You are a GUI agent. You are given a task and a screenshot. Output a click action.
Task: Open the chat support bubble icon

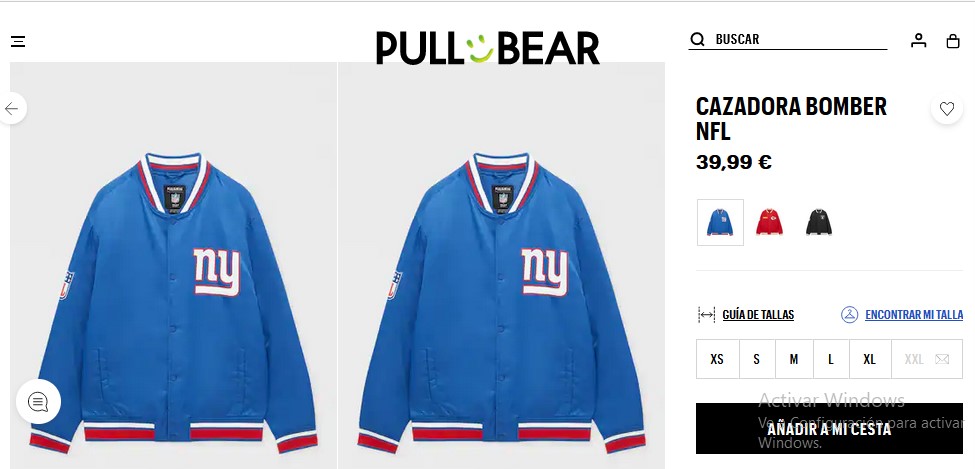(38, 402)
